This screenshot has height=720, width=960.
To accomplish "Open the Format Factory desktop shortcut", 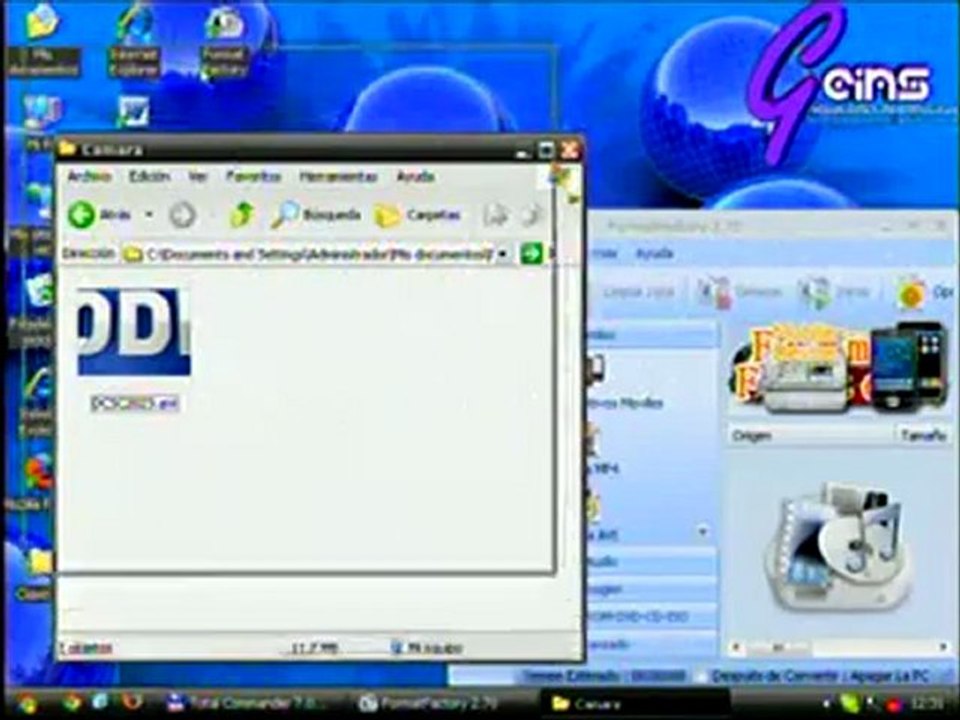I will point(224,42).
